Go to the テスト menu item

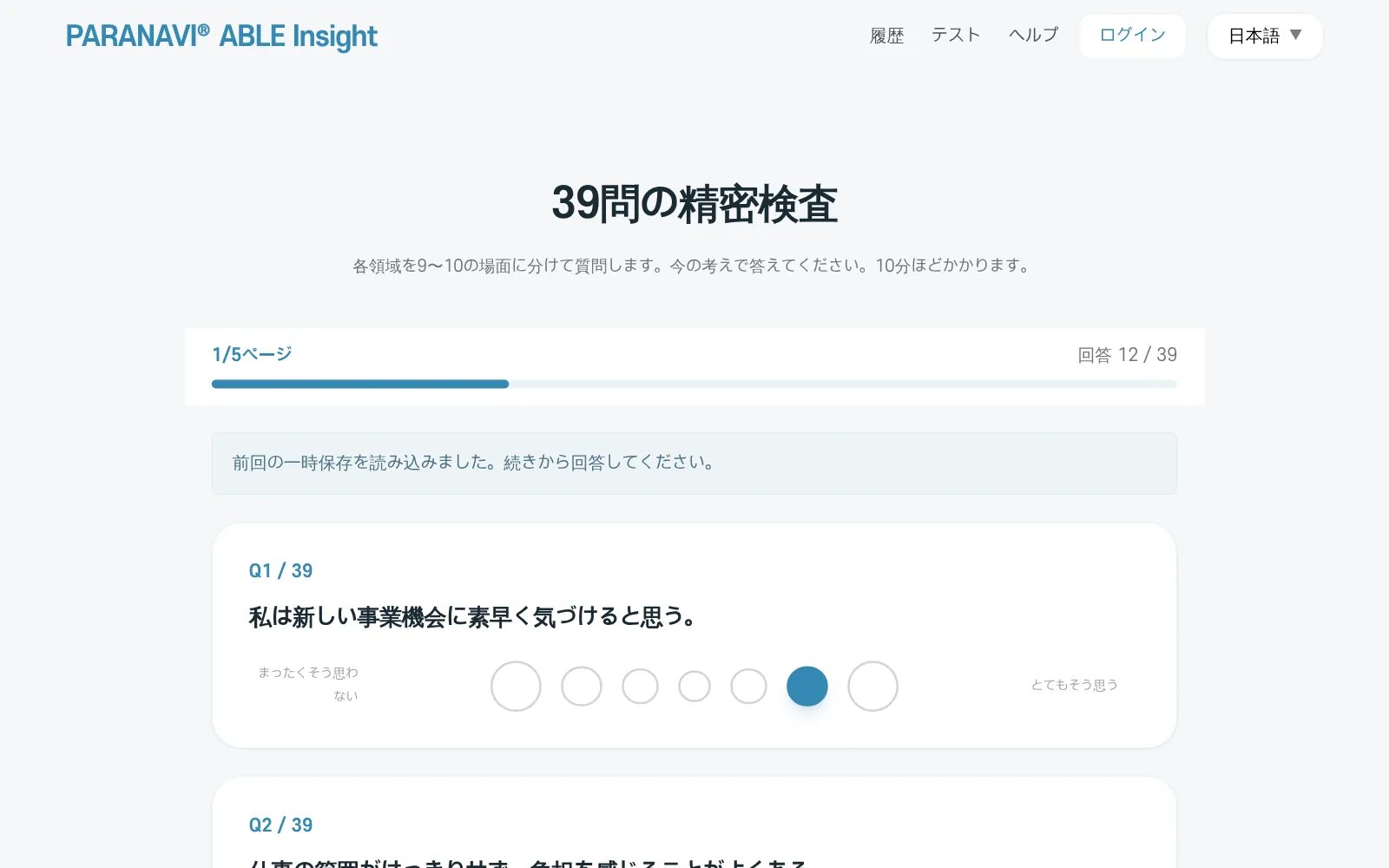click(956, 36)
